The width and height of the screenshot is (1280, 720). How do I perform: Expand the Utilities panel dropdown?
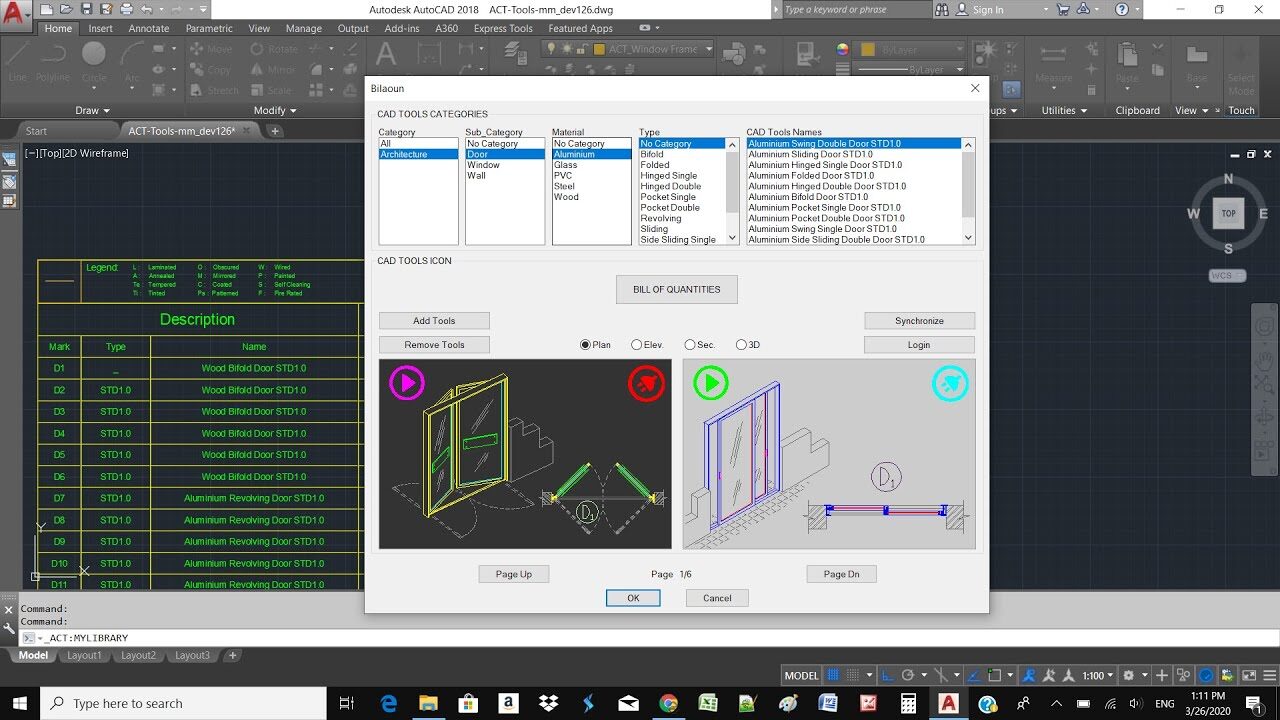click(1064, 111)
